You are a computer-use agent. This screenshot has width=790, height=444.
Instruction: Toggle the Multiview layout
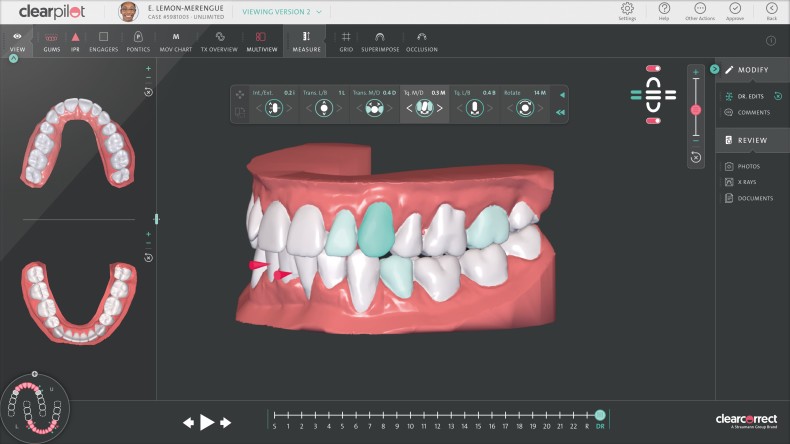click(261, 40)
